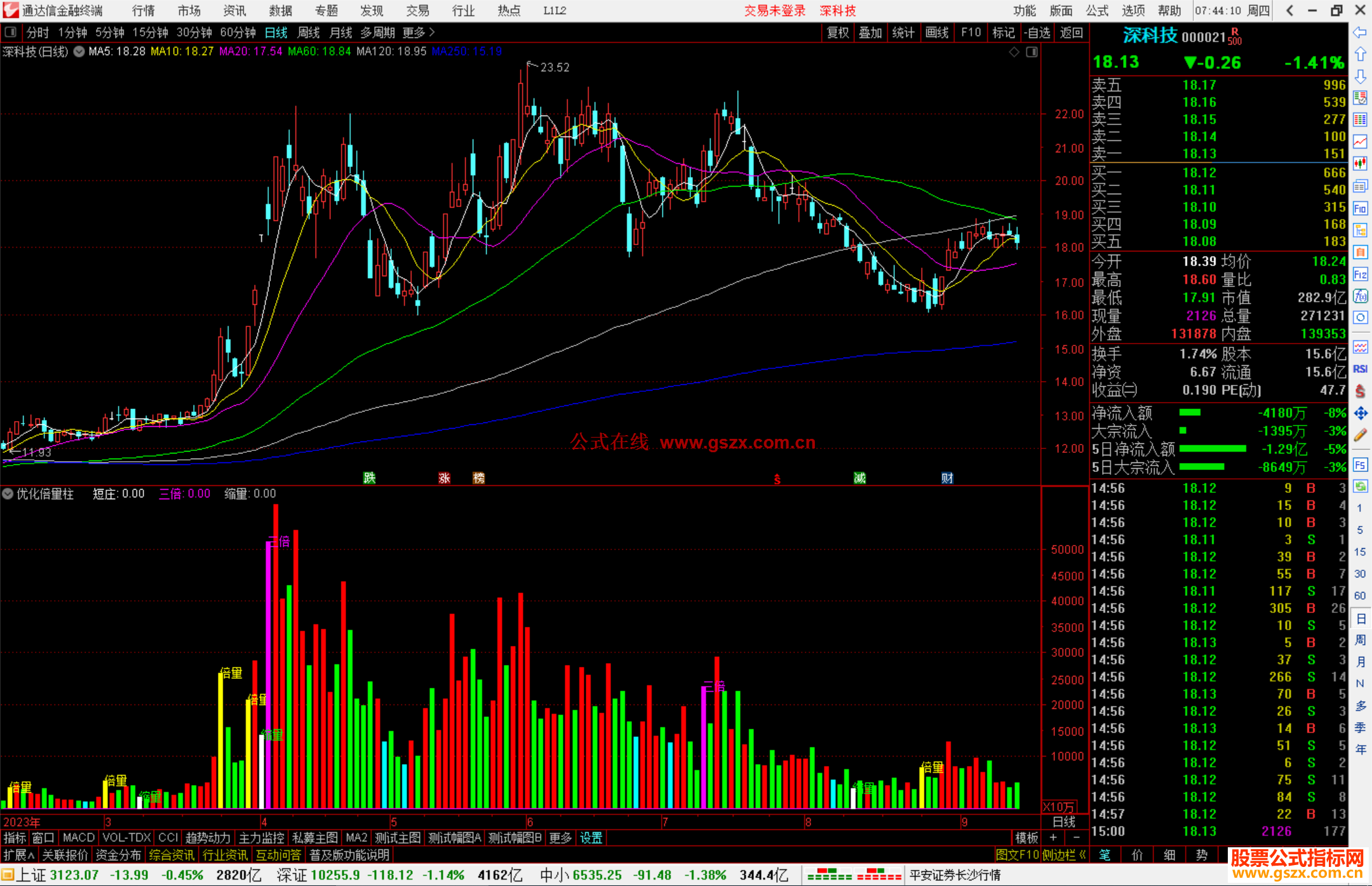
Task: Collapse the 侧边栏 sidebar chevrons
Action: point(1082,855)
